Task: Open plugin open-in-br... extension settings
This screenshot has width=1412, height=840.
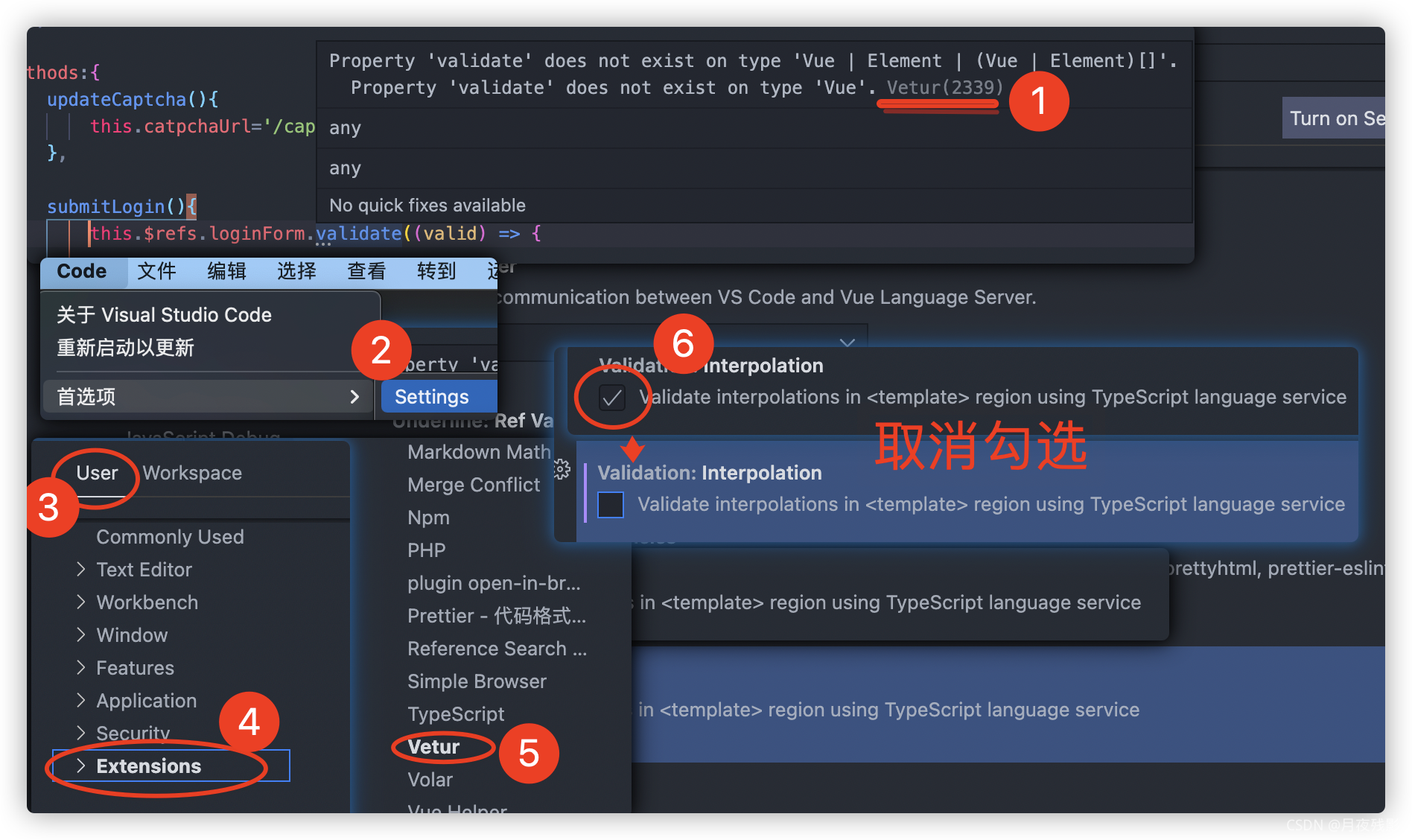Action: (494, 583)
